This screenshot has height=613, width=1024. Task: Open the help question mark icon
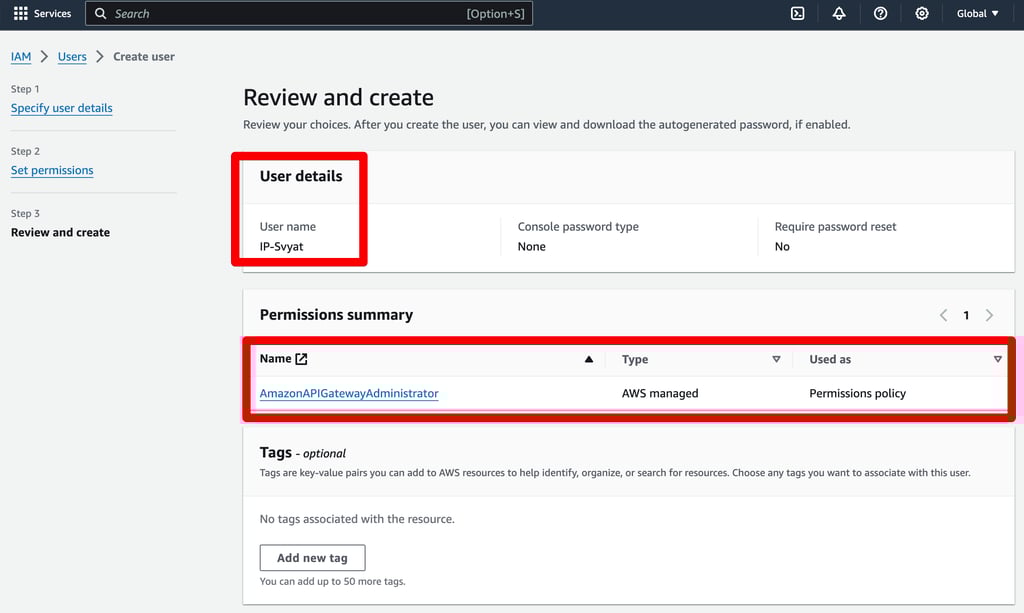click(880, 13)
